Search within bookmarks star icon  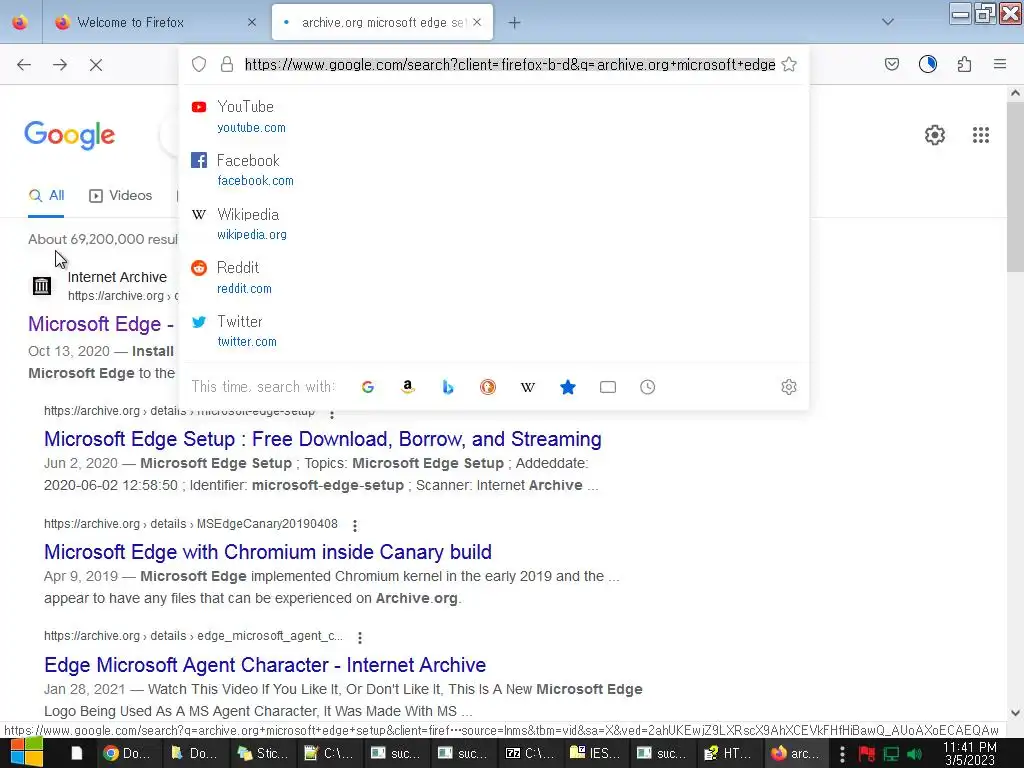[568, 387]
